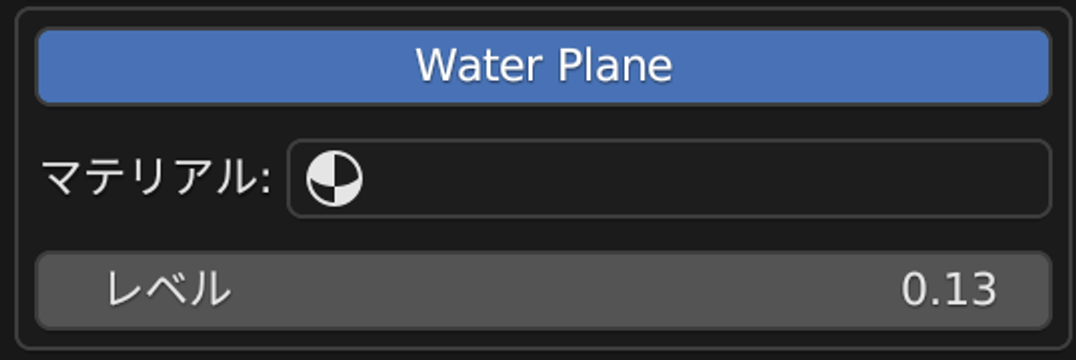Click the マテリアル: label text
The width and height of the screenshot is (1076, 360).
pos(156,178)
